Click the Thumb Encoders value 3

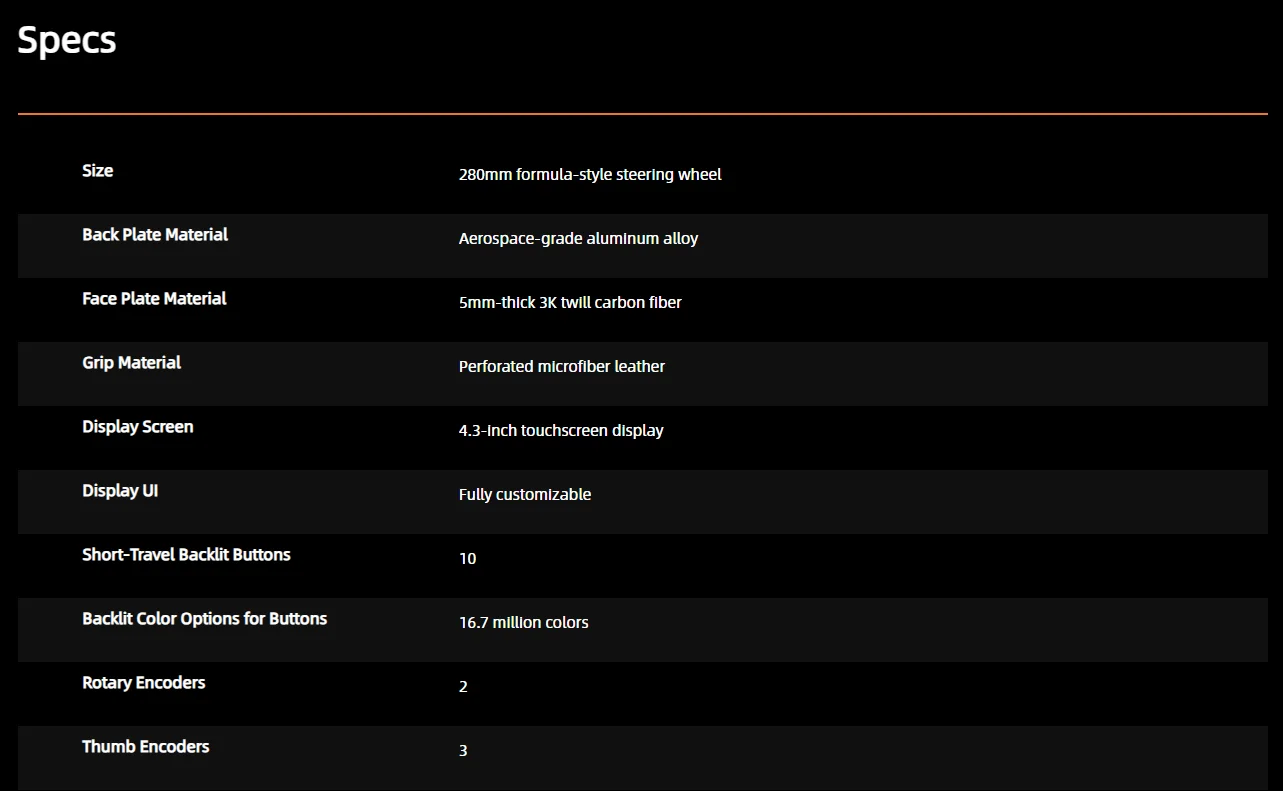pyautogui.click(x=463, y=751)
